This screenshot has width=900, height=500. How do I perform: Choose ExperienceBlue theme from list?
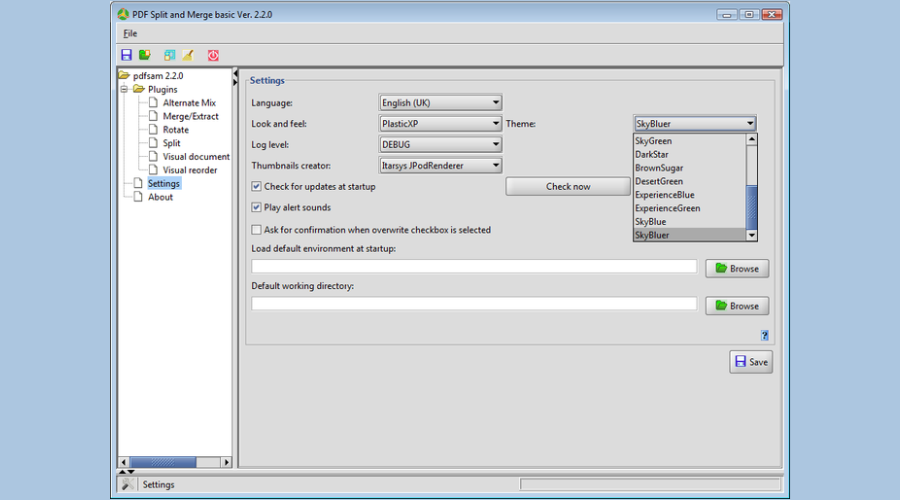[x=689, y=195]
